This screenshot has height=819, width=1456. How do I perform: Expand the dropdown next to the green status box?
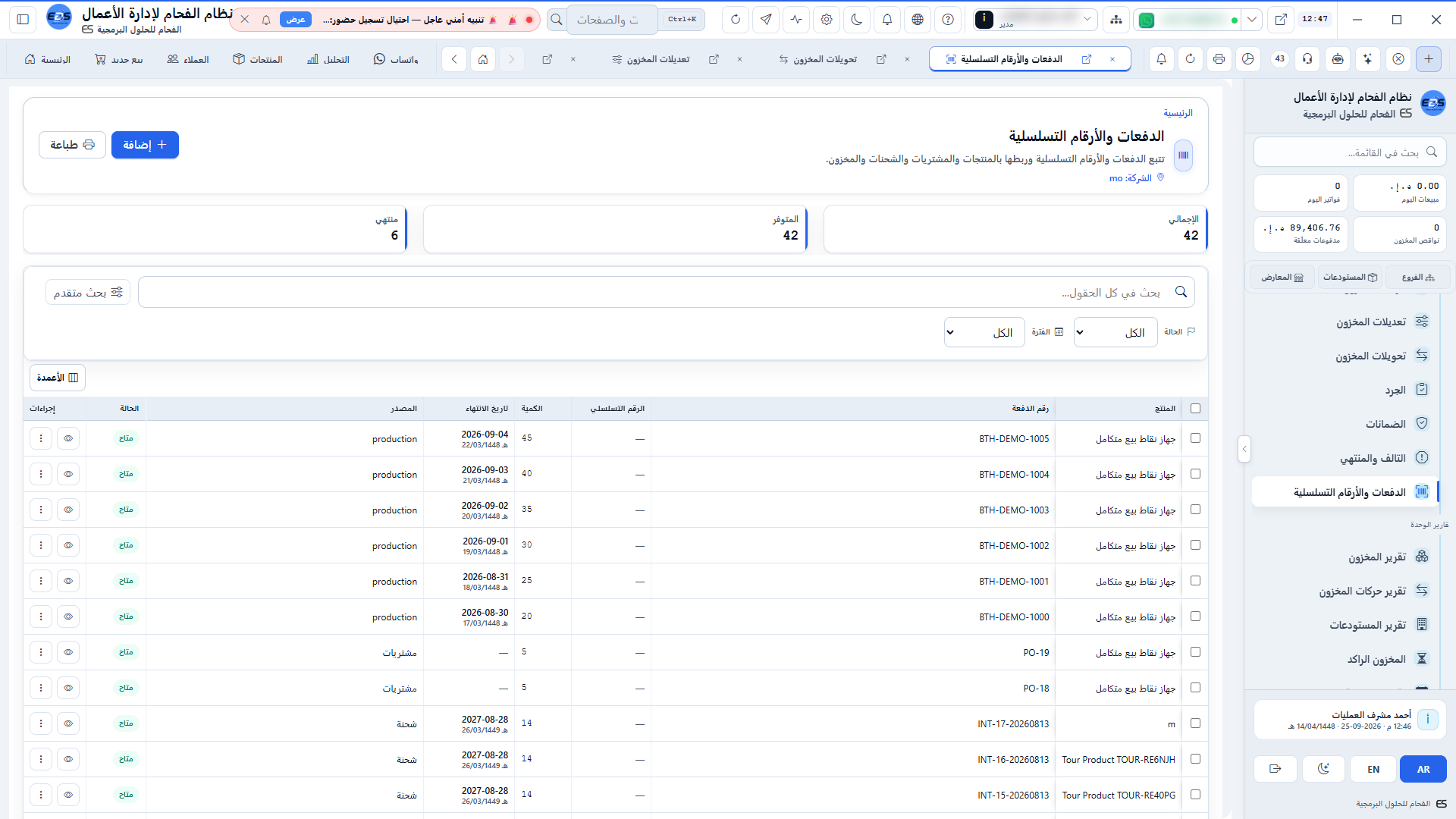click(x=1252, y=20)
